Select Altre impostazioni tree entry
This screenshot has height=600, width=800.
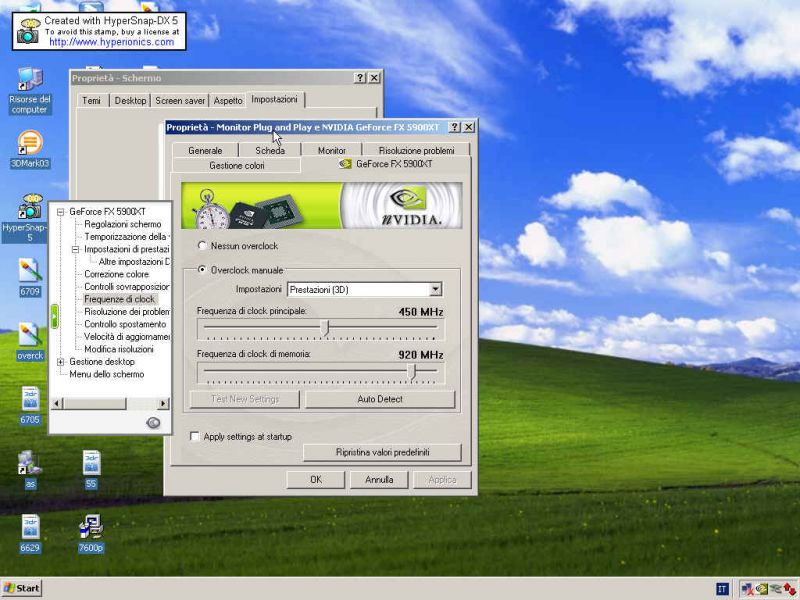(134, 262)
